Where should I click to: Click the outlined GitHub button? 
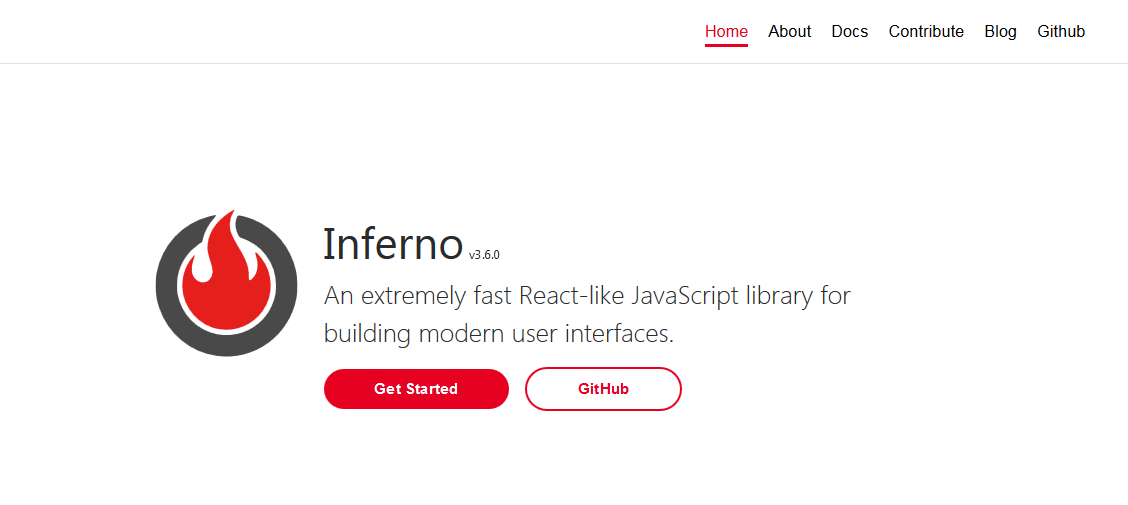coord(603,389)
